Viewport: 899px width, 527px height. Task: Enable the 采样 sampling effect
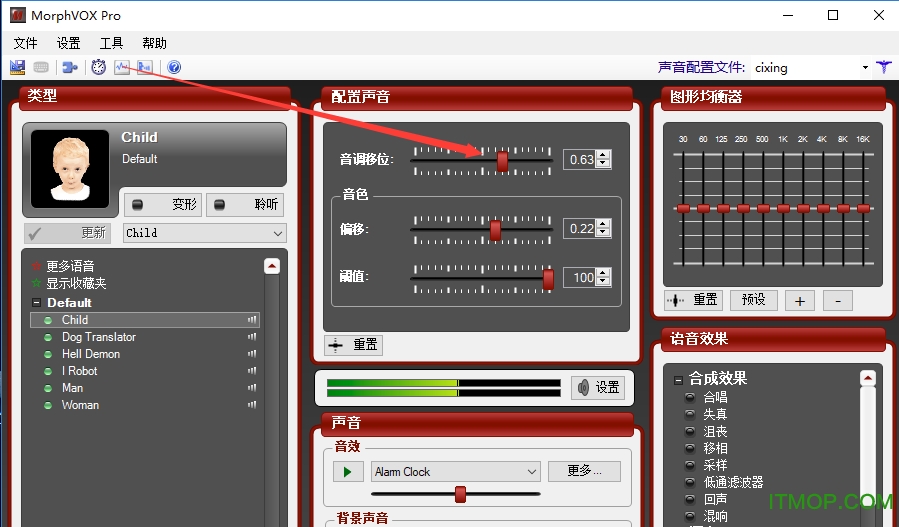(690, 465)
